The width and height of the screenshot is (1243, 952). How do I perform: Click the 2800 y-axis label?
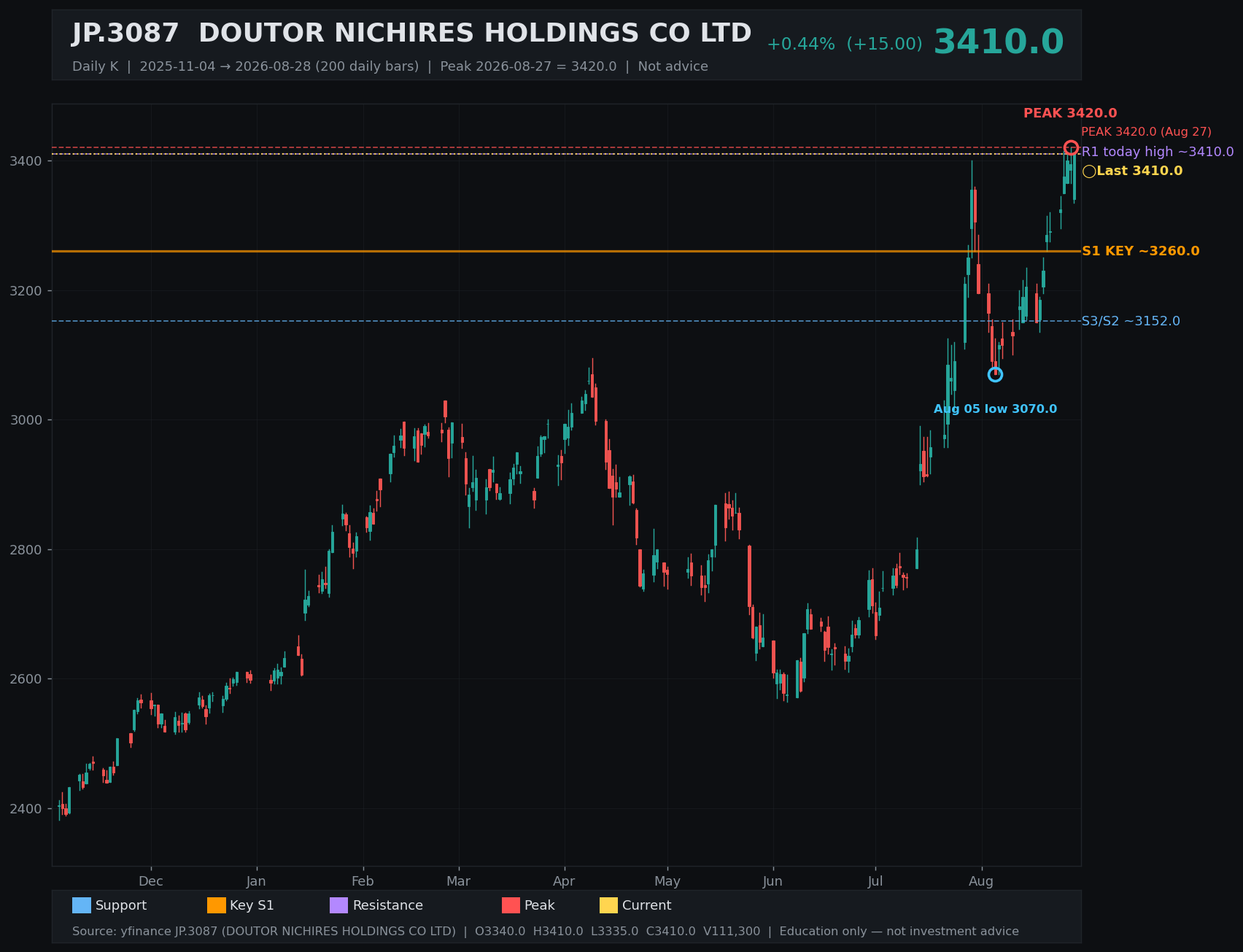(26, 549)
